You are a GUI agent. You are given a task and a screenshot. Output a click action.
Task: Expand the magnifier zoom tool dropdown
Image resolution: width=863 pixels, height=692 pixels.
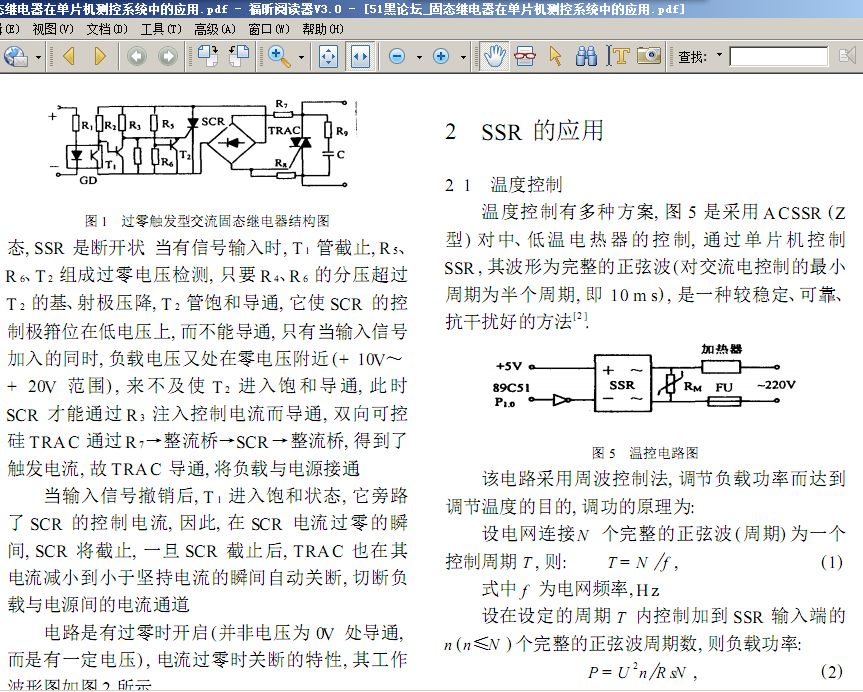coord(301,57)
